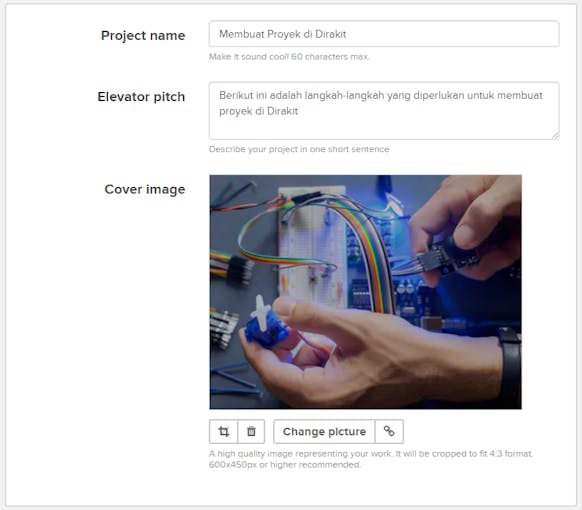Click inside the Elevator pitch text area

pos(384,111)
